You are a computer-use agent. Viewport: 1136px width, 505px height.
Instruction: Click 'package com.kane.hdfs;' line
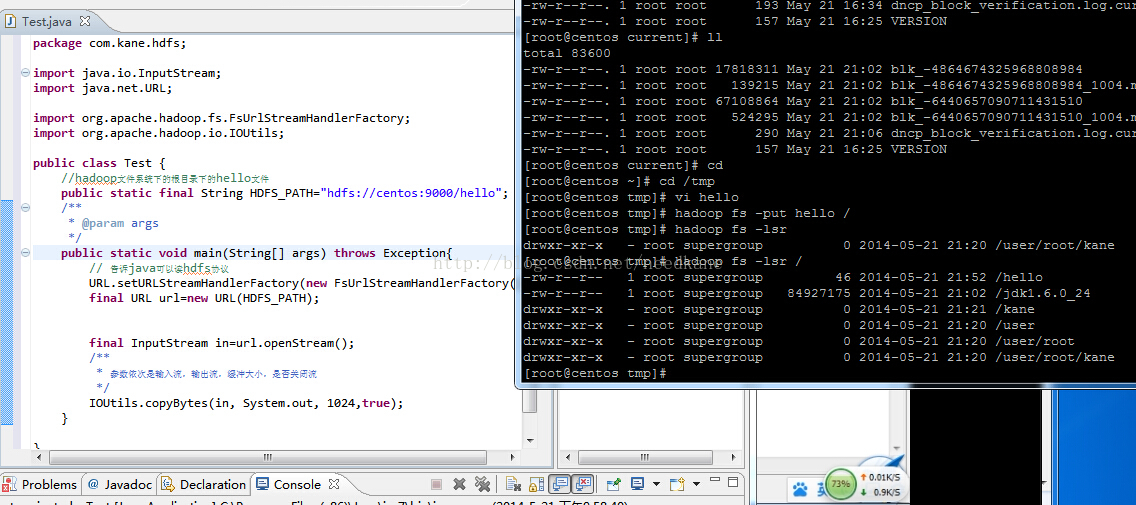[109, 43]
